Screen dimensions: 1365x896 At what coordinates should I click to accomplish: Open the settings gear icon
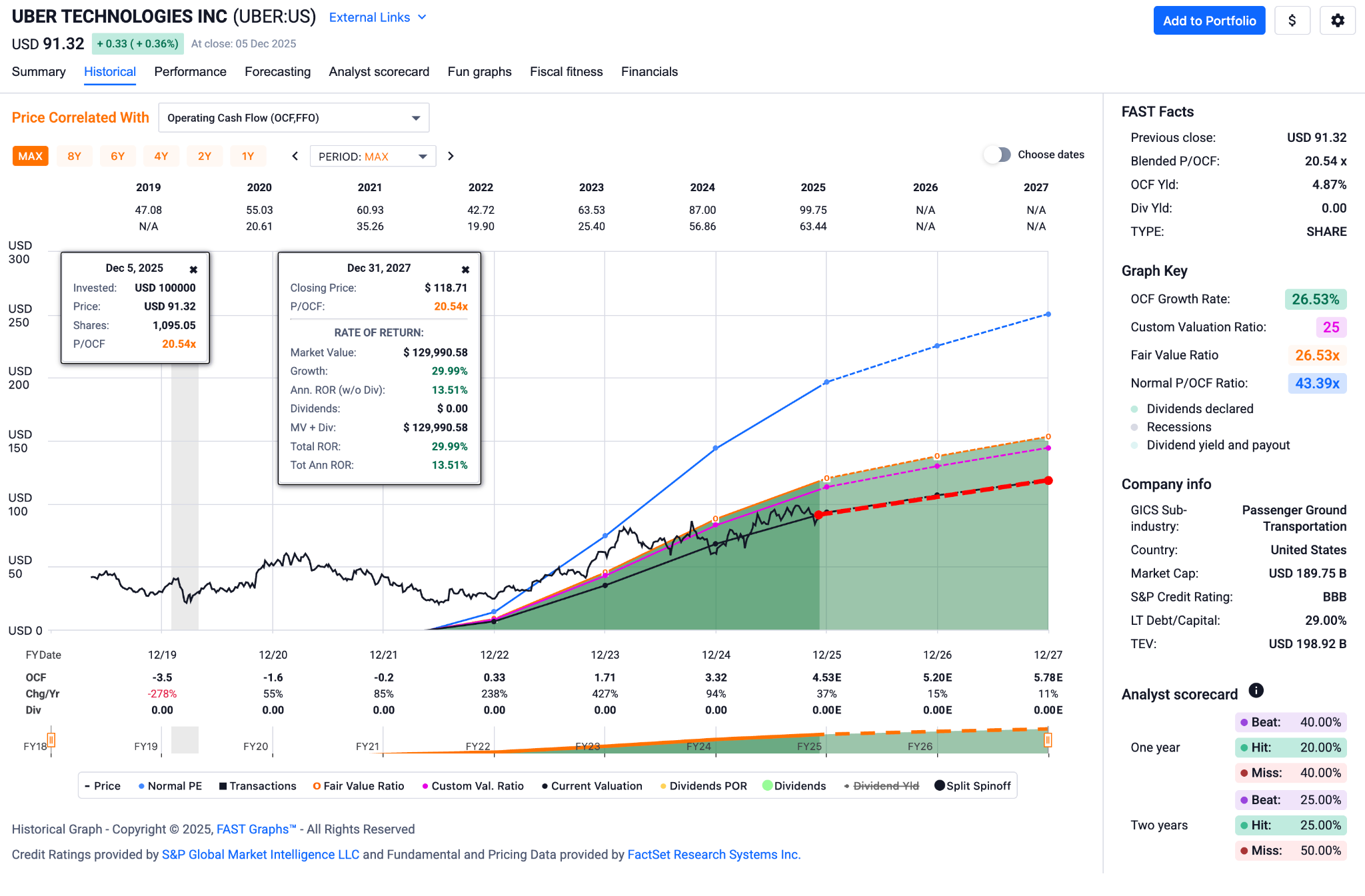1337,21
